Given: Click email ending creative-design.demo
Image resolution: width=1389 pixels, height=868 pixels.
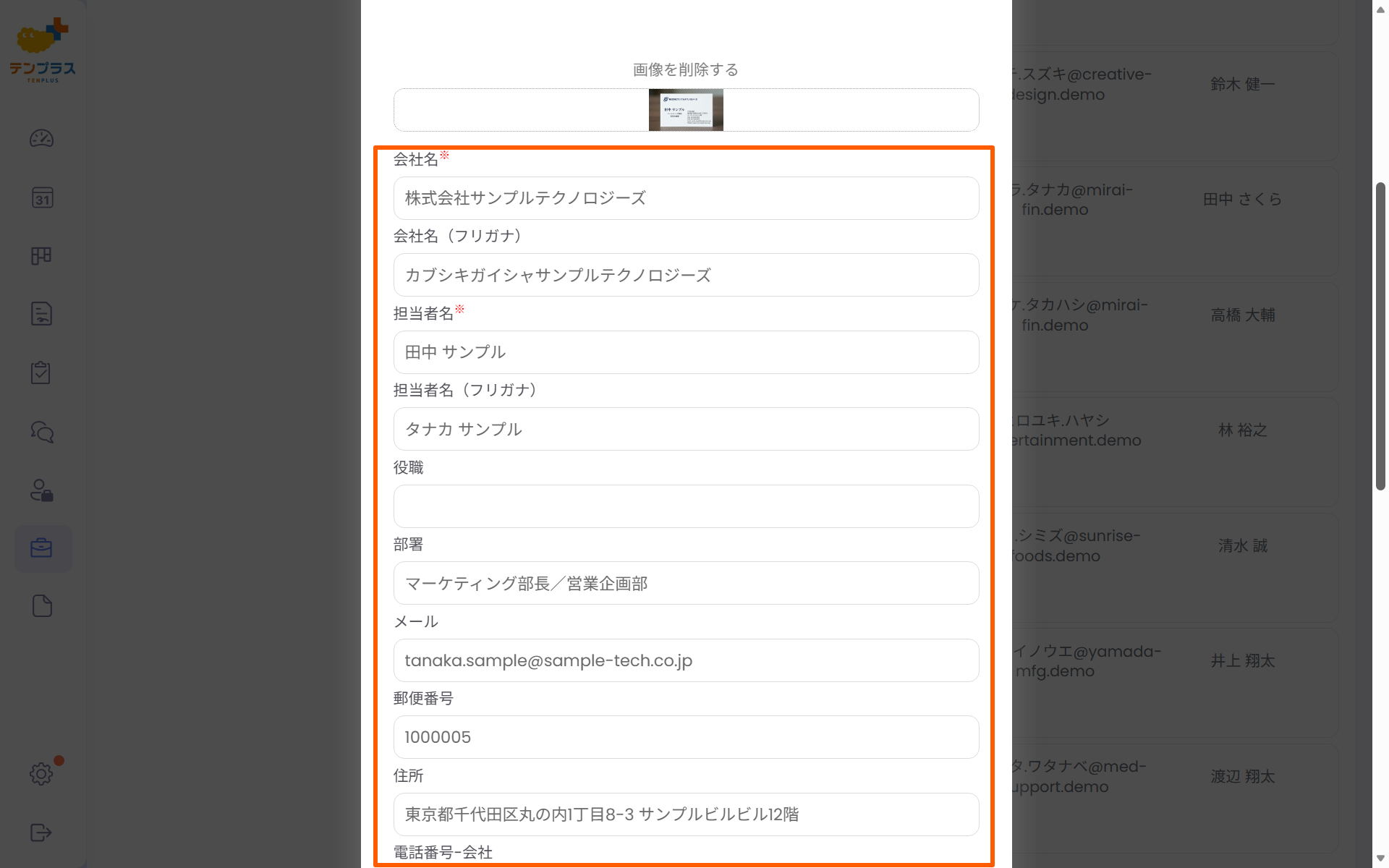Looking at the screenshot, I should pyautogui.click(x=1082, y=84).
